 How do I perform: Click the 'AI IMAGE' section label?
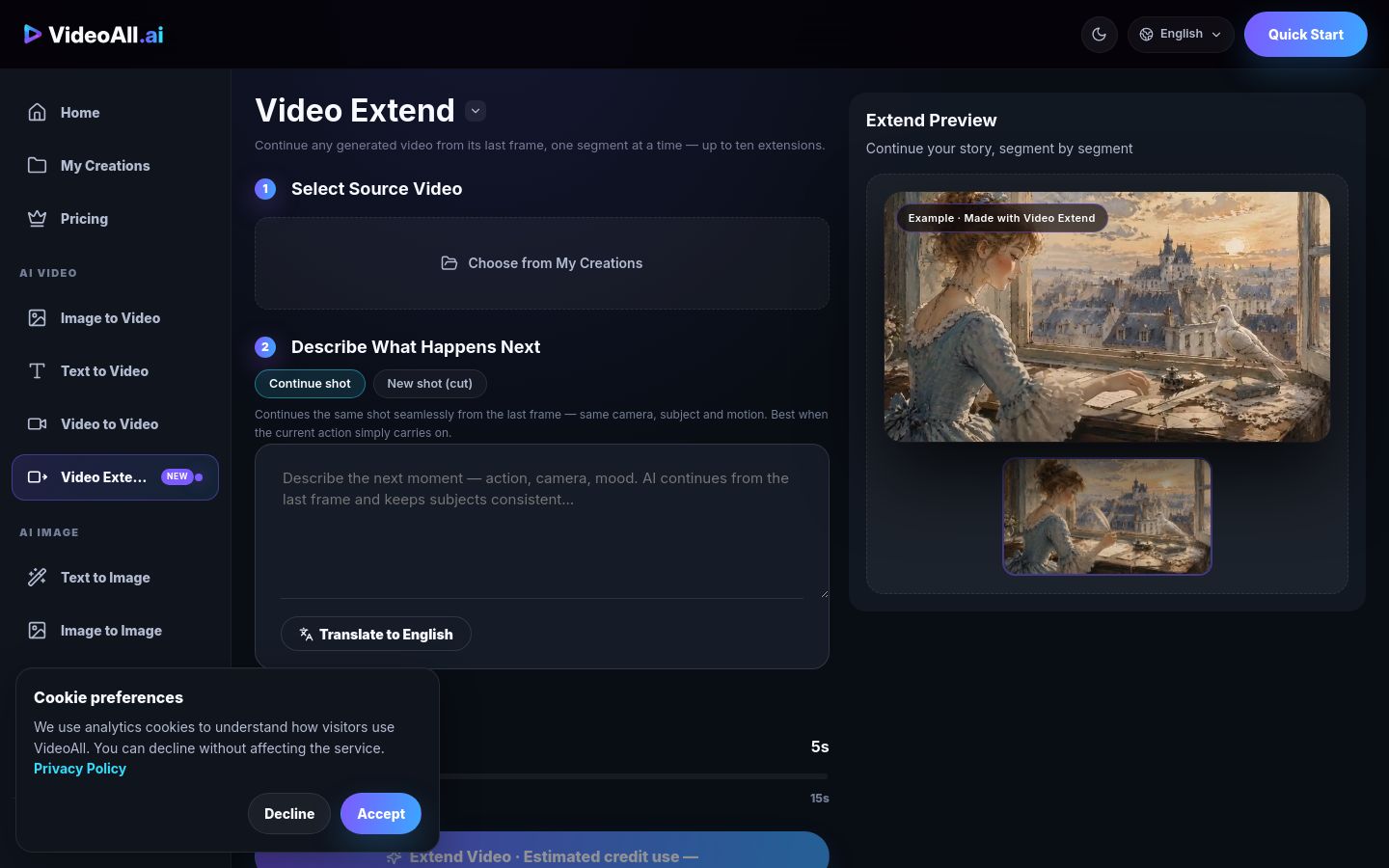tap(49, 532)
